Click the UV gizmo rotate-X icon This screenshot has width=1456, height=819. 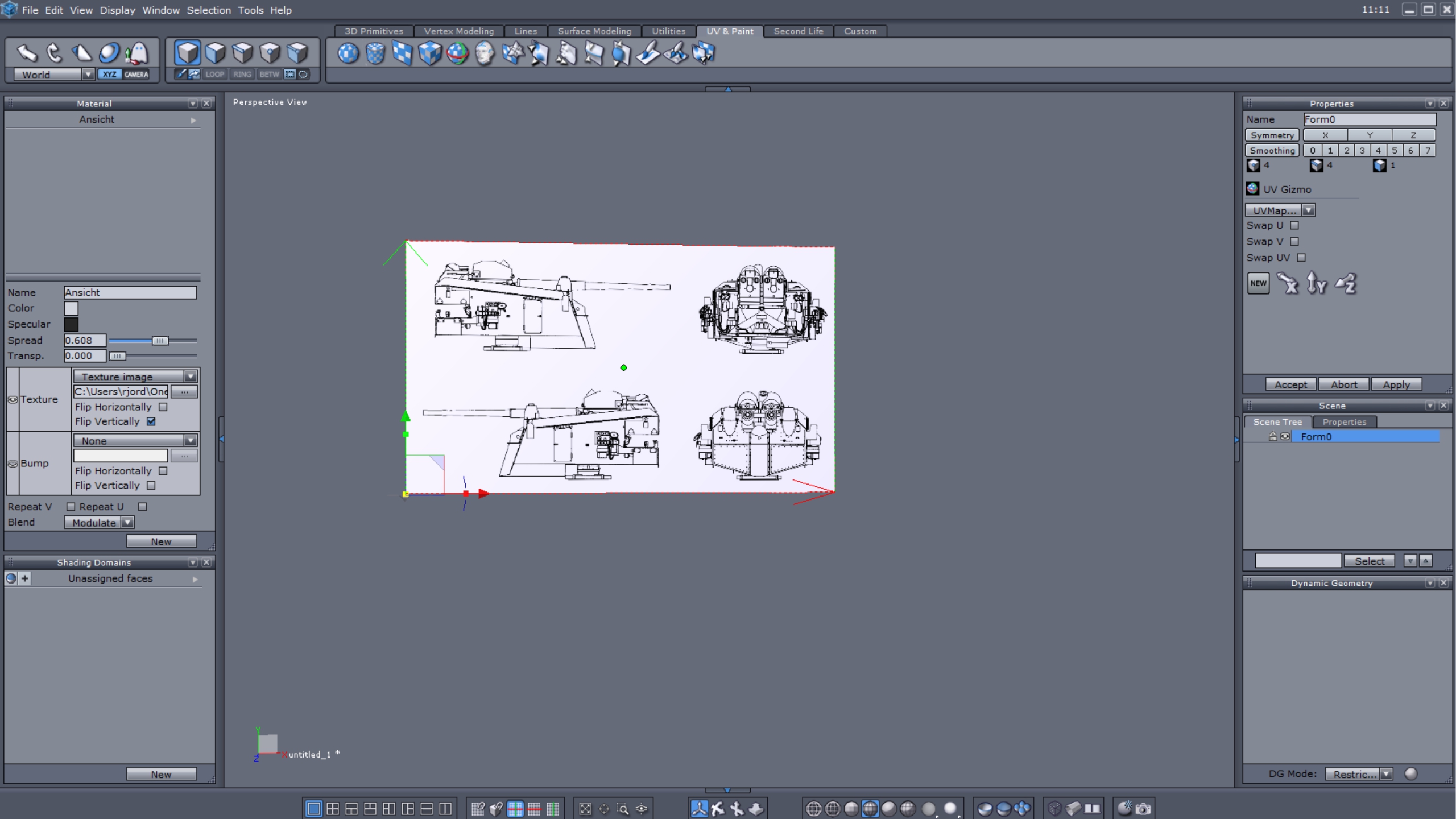click(1288, 283)
